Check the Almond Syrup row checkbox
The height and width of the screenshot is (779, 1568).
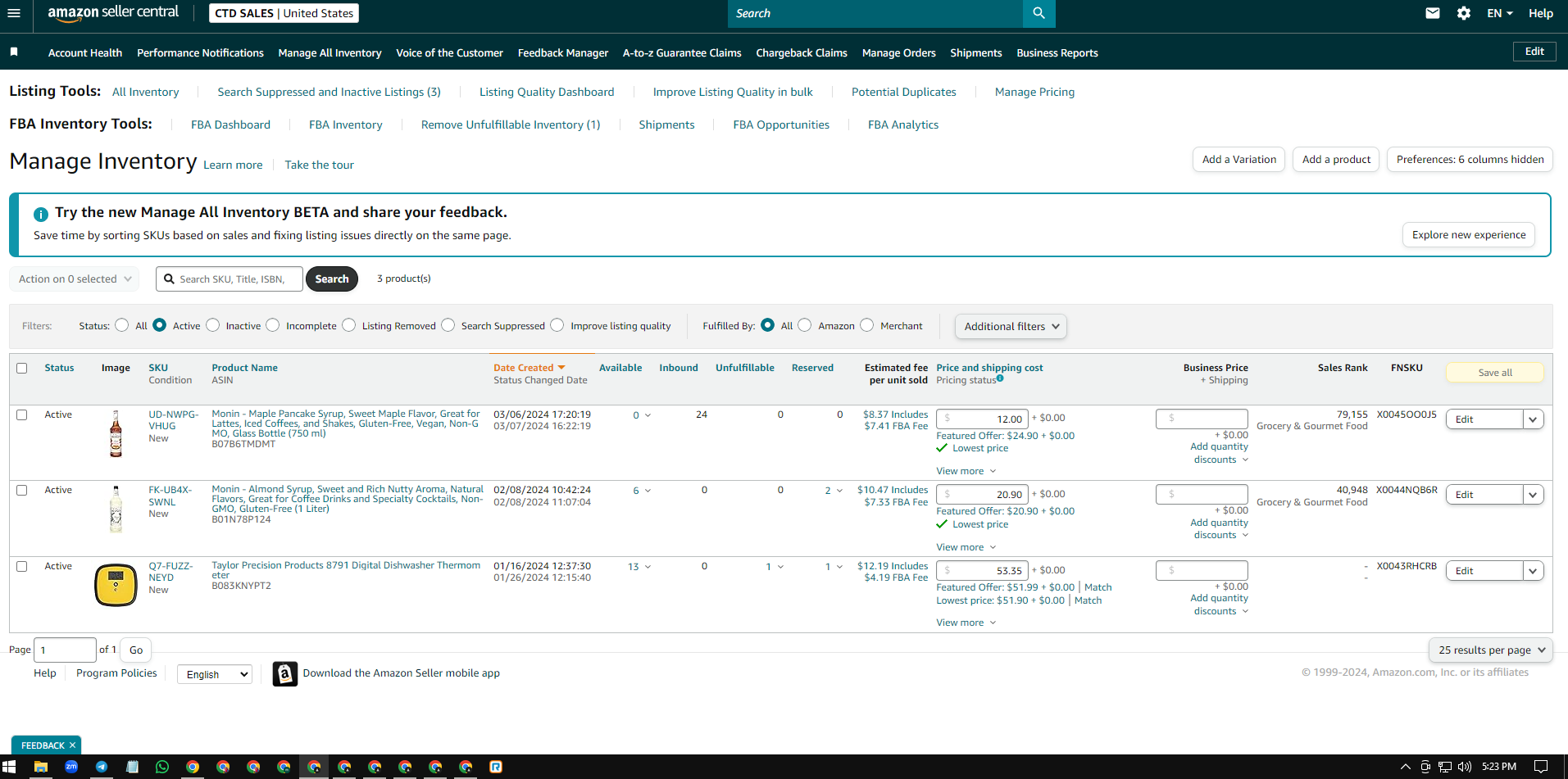(x=22, y=490)
